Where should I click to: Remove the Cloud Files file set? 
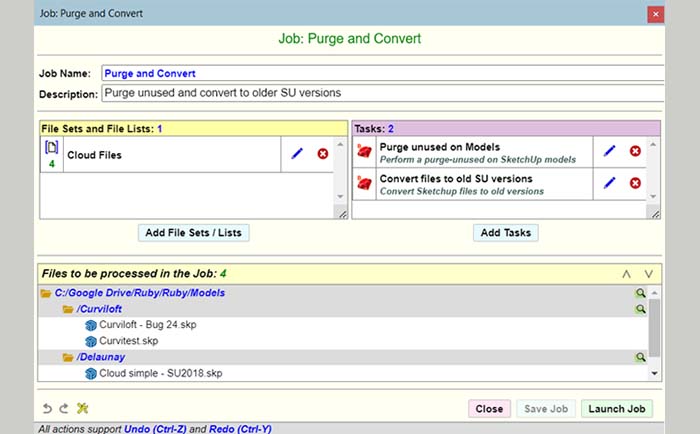point(322,153)
